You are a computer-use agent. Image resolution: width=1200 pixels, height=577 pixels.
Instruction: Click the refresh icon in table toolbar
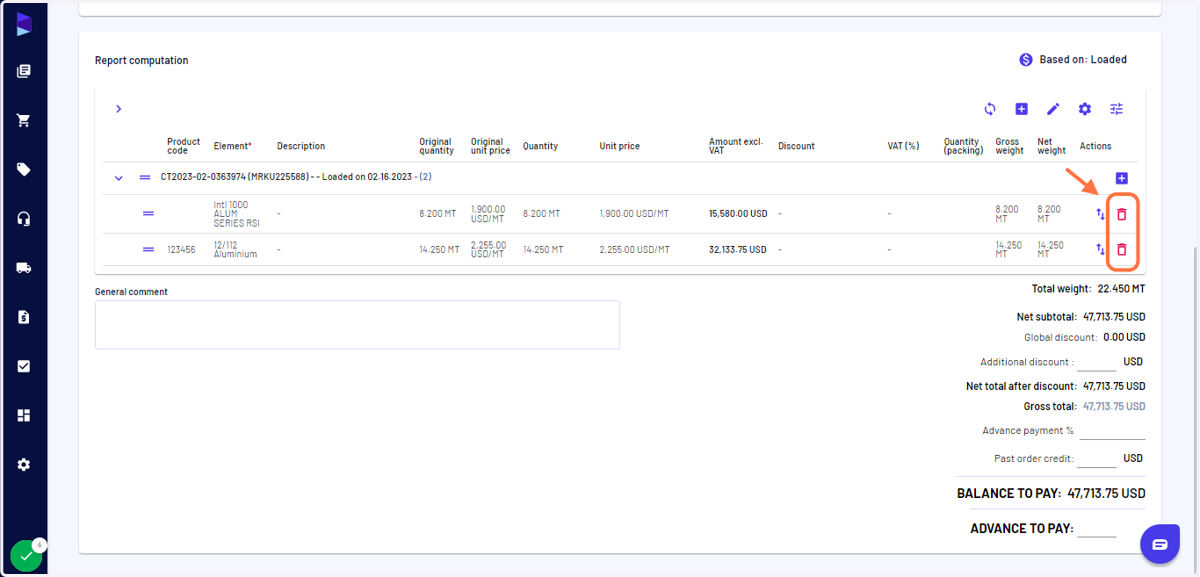pyautogui.click(x=990, y=109)
